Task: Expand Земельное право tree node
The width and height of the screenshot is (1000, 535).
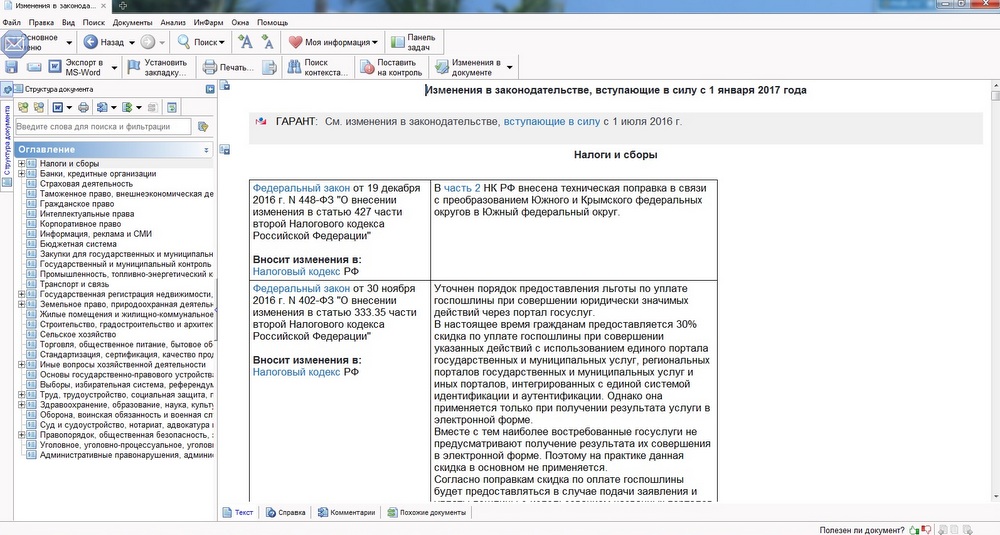Action: click(x=21, y=304)
